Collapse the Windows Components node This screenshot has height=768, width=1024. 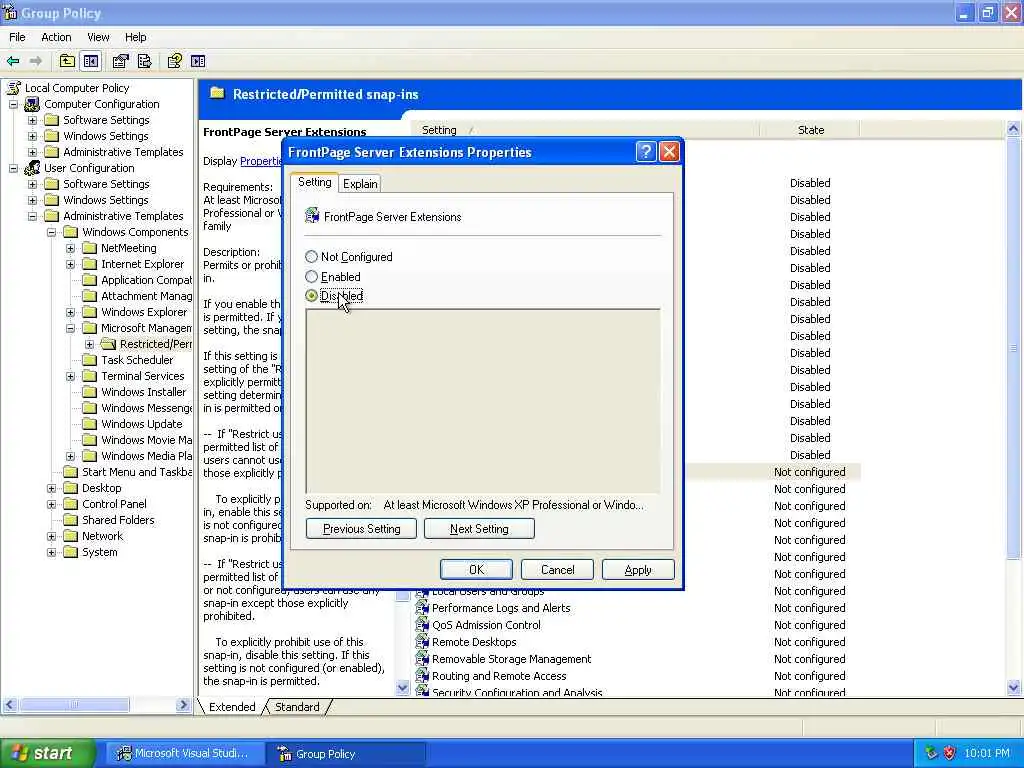[51, 232]
